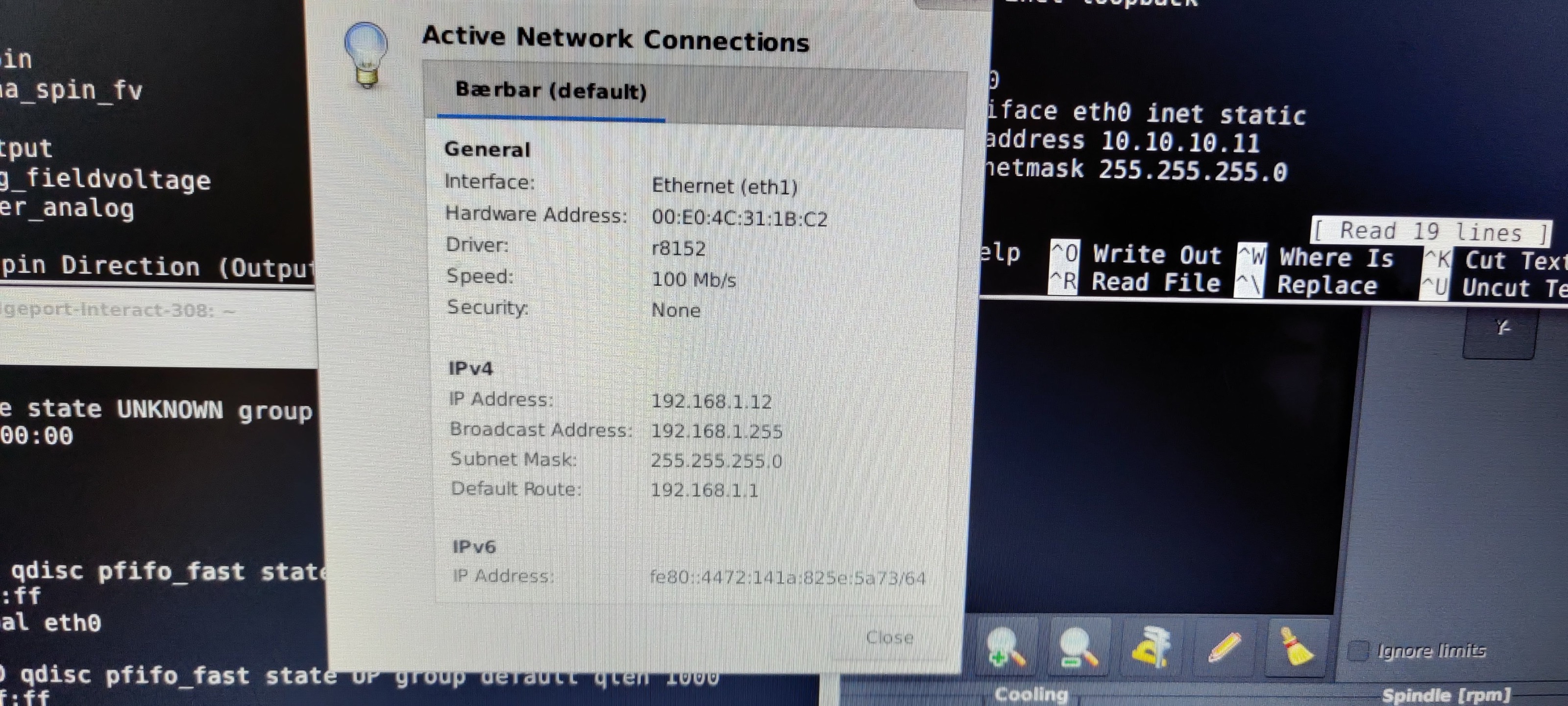Click the ^K Cut Text shortcut
This screenshot has height=706, width=1568.
tap(1494, 261)
